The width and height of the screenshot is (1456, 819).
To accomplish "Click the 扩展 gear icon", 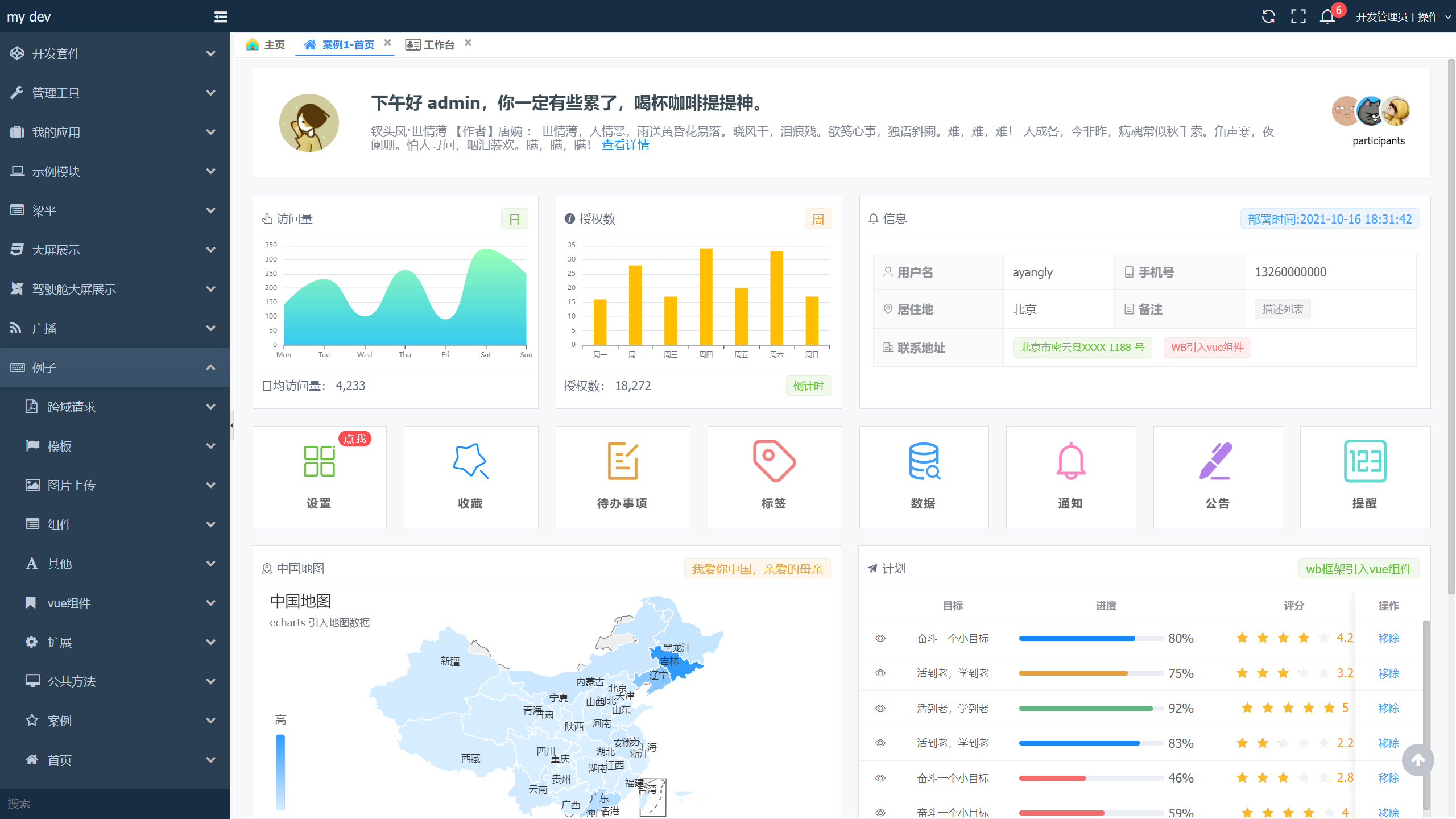I will [32, 642].
